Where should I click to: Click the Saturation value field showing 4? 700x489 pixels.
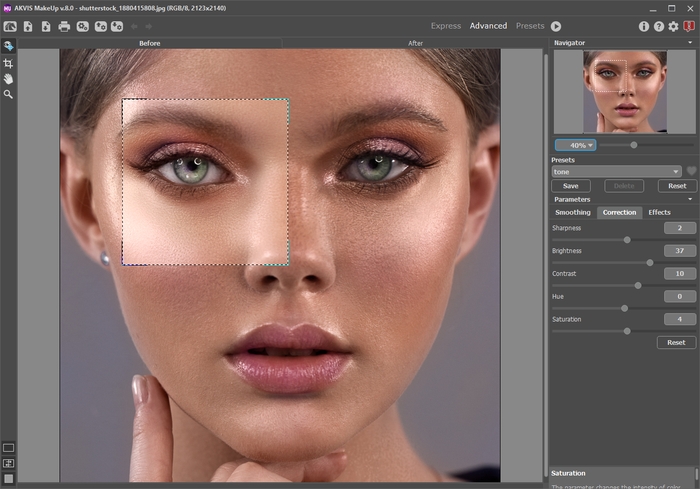(x=679, y=319)
